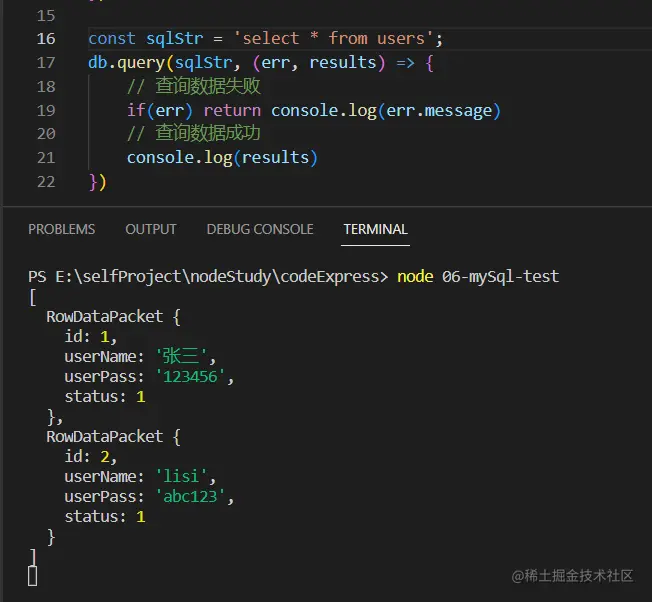Click the comment 查询数据成功
Image resolution: width=652 pixels, height=602 pixels.
point(194,134)
